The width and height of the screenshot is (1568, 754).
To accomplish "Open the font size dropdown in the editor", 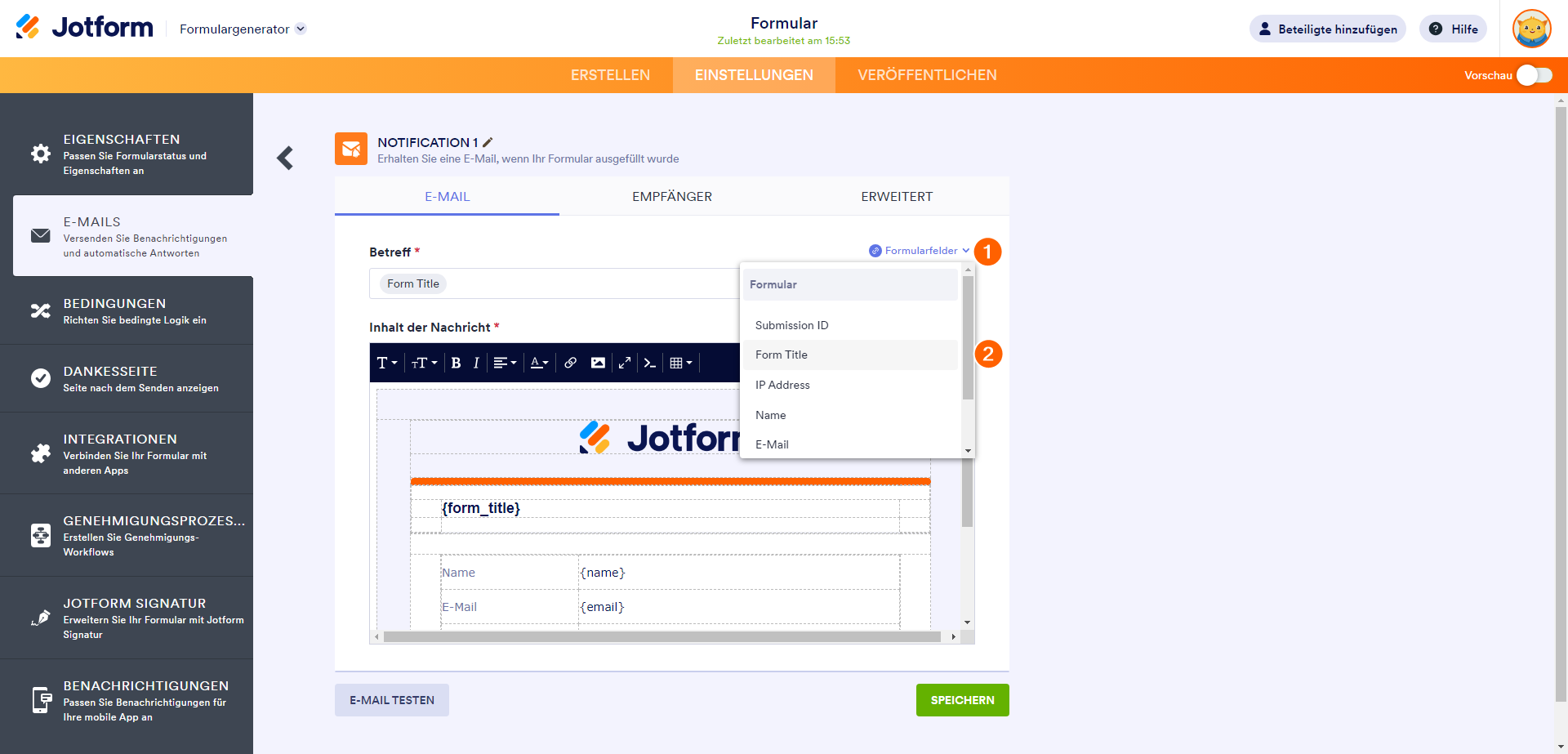I will 424,363.
